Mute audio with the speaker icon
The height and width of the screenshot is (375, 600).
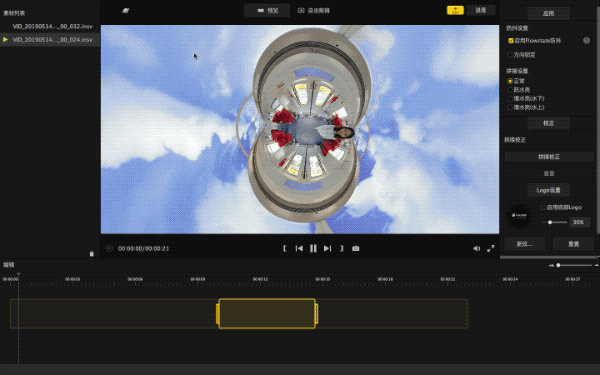click(476, 248)
